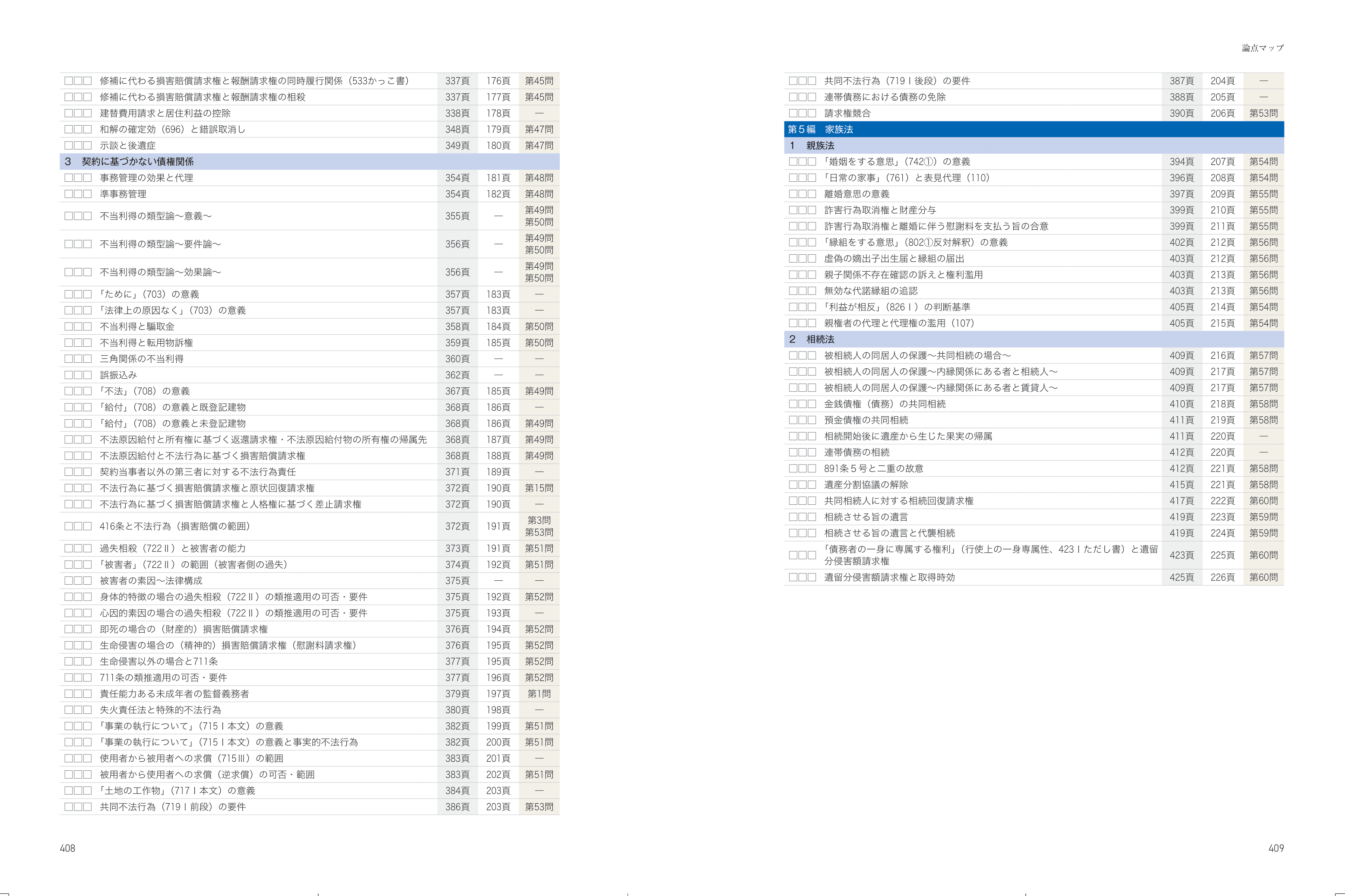Tick first checkbox beside 離婚意思の意義

[x=793, y=194]
